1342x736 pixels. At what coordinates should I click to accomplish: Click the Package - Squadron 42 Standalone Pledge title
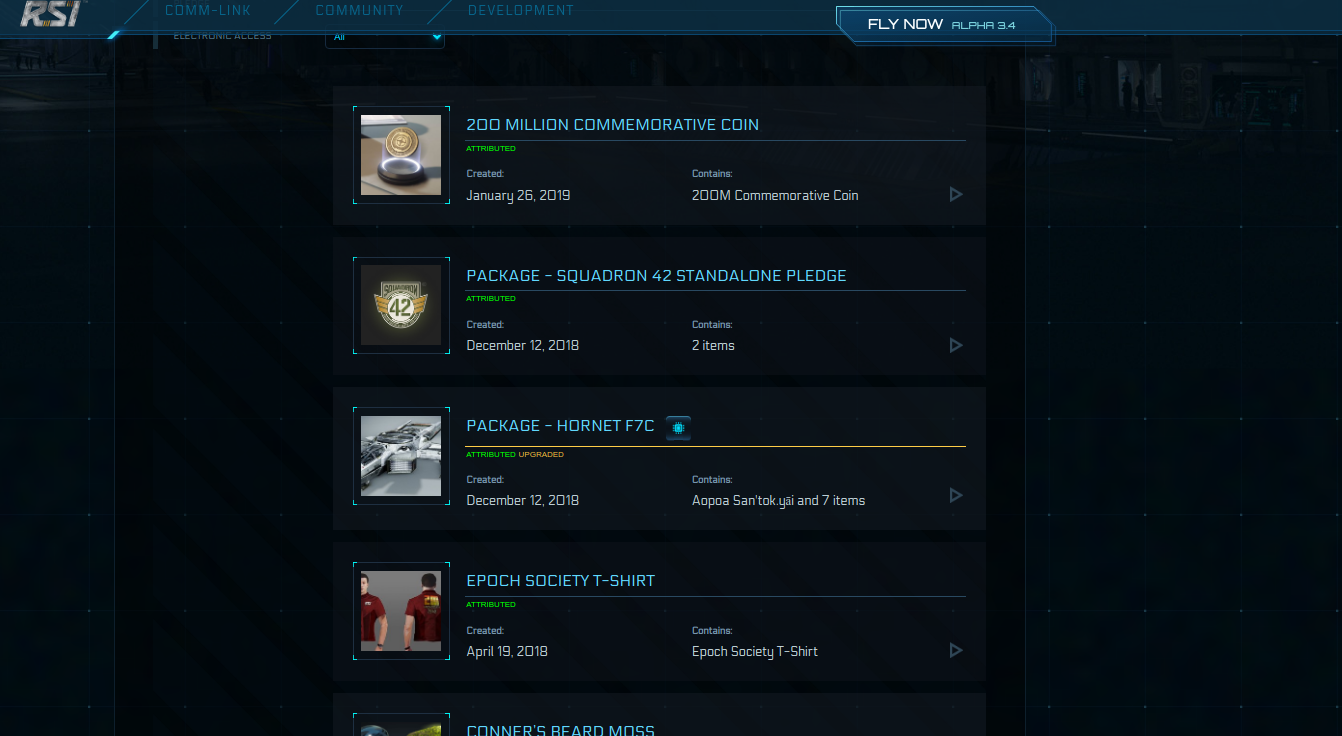(x=656, y=276)
